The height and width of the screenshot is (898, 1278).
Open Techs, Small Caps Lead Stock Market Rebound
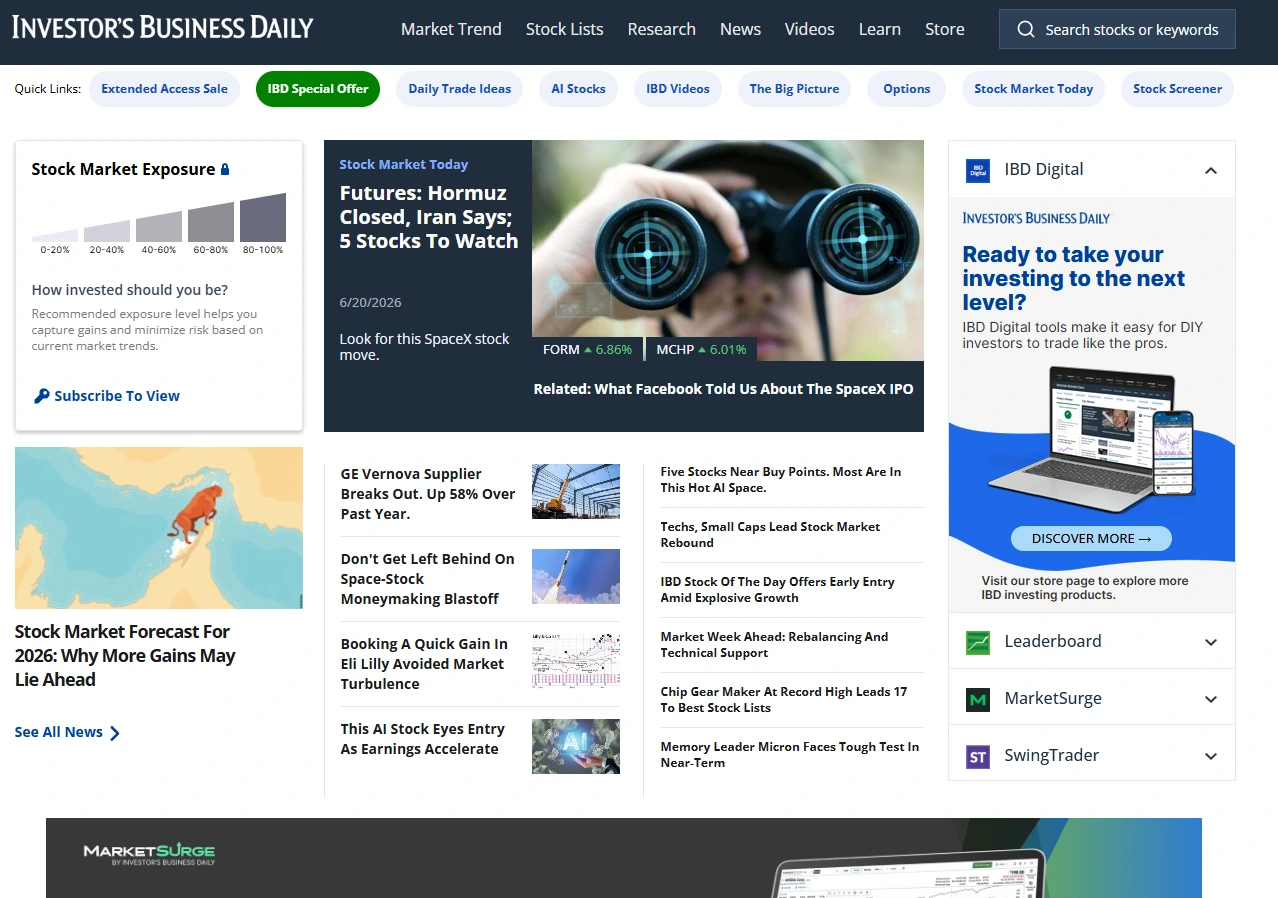(771, 535)
